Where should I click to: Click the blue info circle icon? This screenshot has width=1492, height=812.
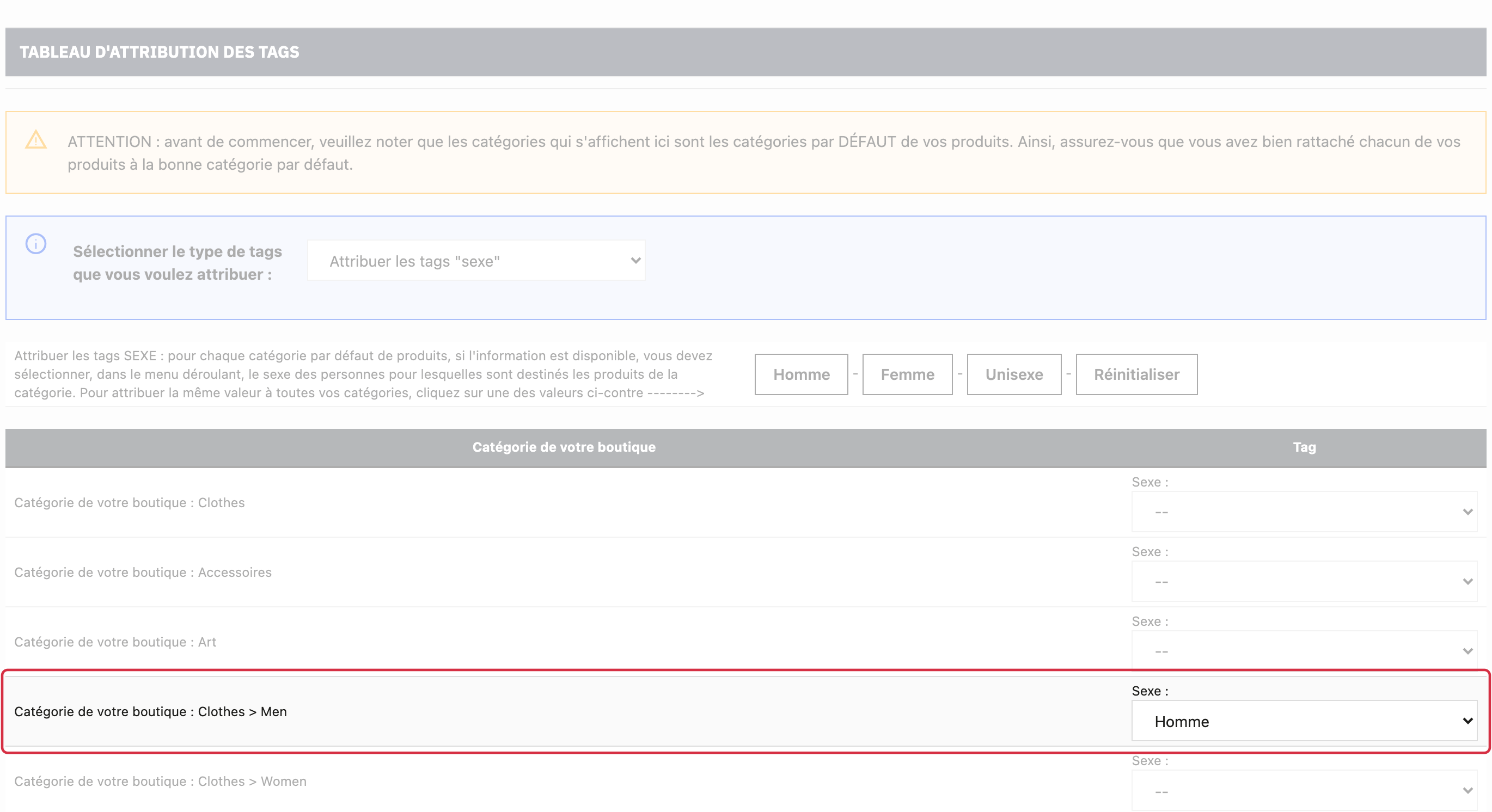click(x=36, y=244)
